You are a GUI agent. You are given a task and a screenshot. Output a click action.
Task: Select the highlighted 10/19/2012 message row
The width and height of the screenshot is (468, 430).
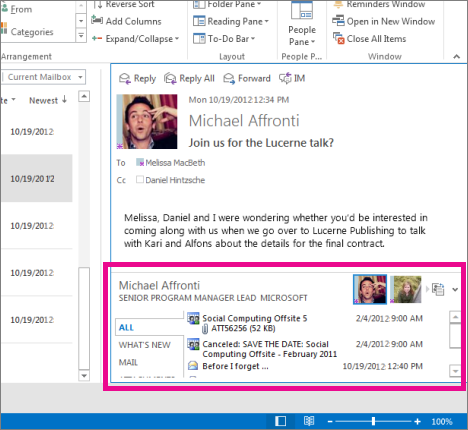click(x=36, y=178)
